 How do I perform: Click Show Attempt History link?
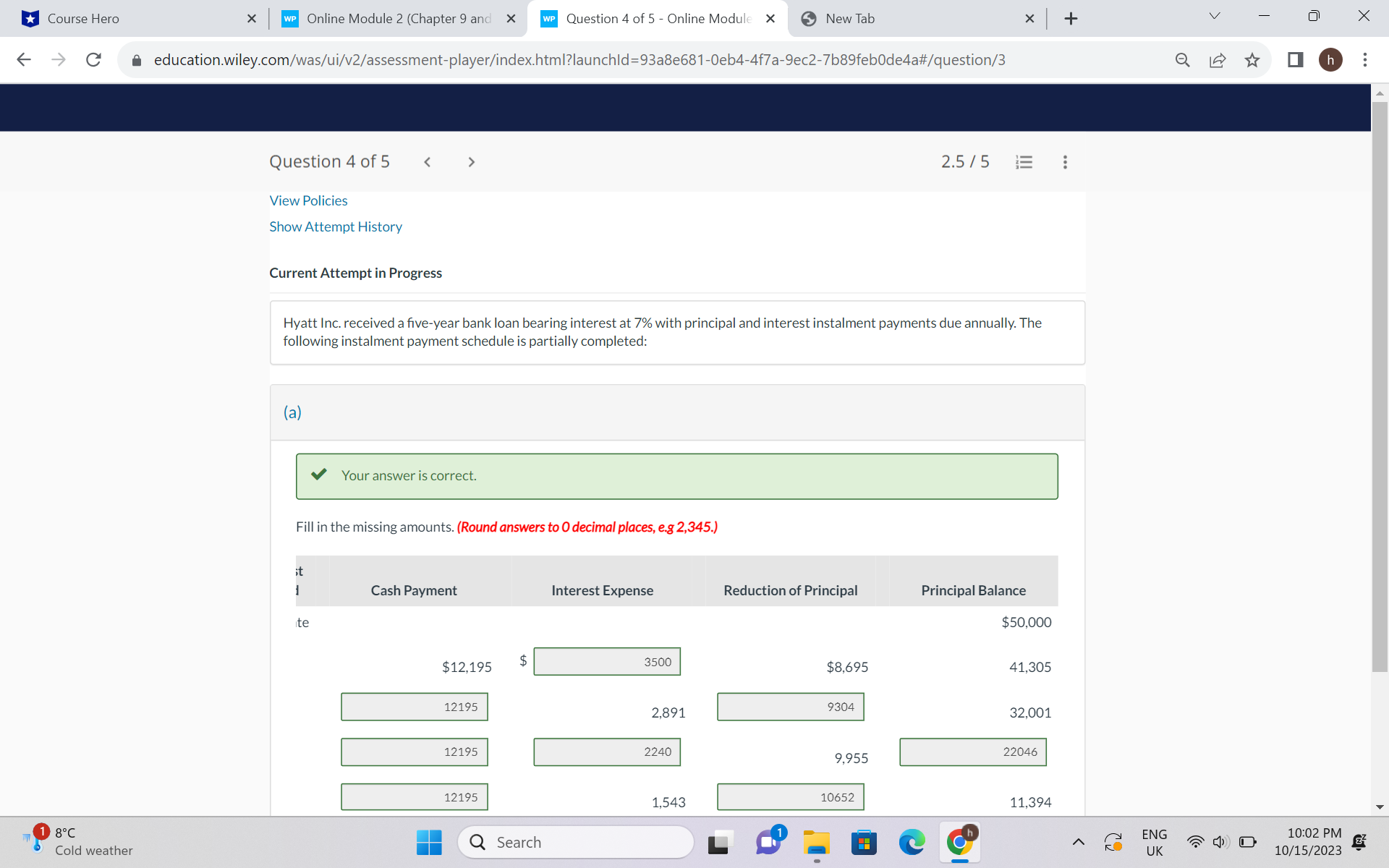coord(336,226)
